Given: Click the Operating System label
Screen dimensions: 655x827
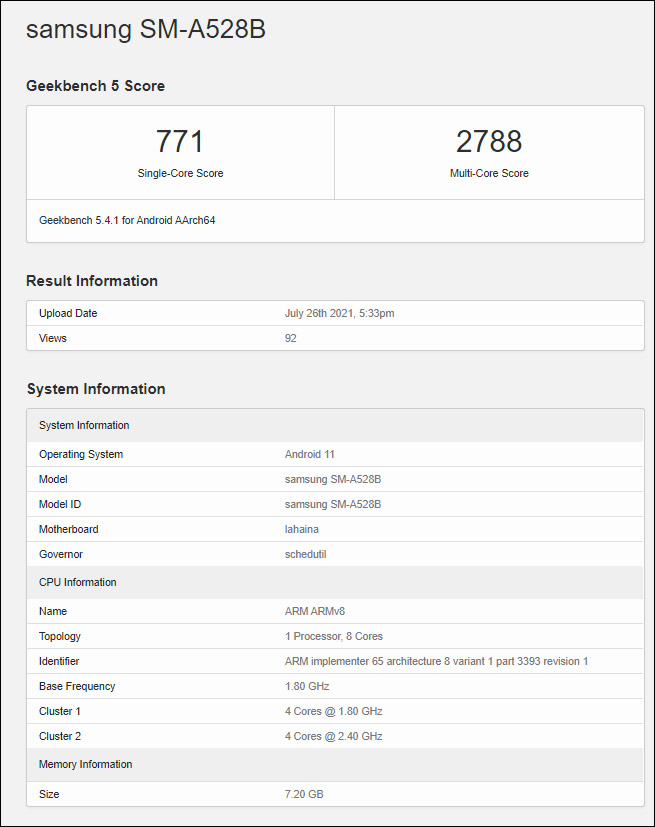Looking at the screenshot, I should (x=81, y=454).
